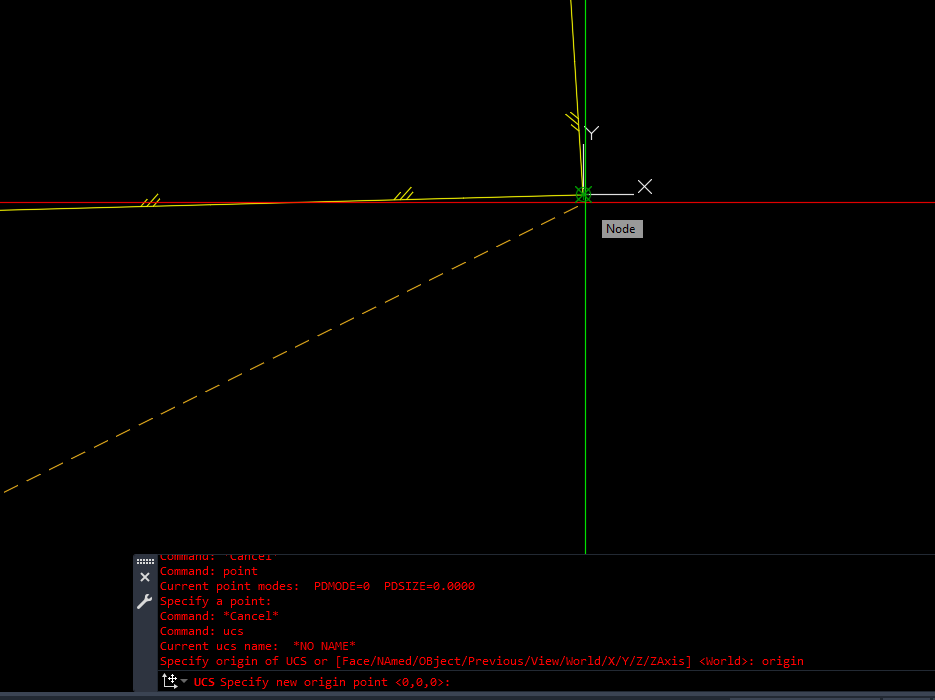Viewport: 935px width, 700px height.
Task: Click 'Specify origin of UCS' history line
Action: 482,661
